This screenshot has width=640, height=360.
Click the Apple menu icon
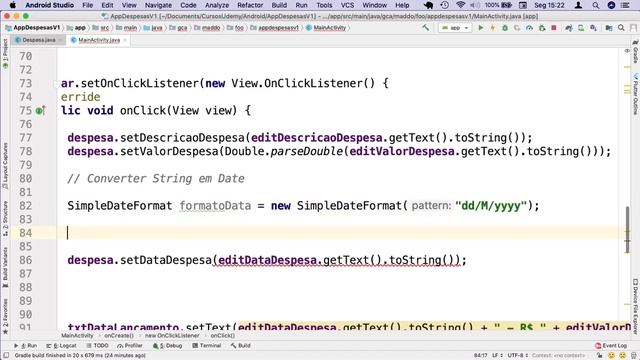(12, 5)
